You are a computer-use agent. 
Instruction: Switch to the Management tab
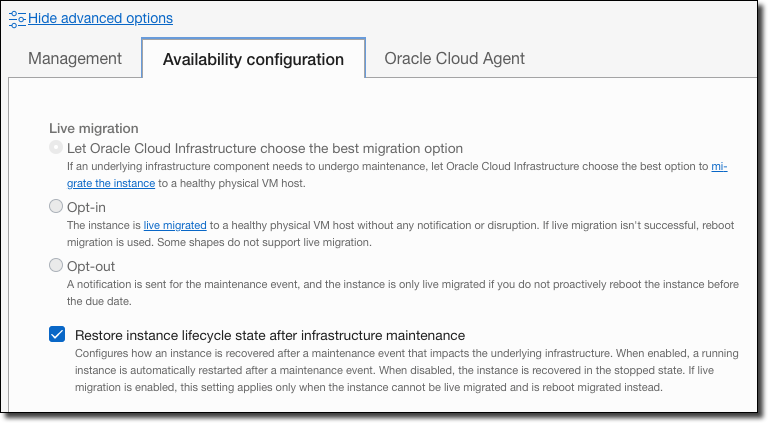click(x=75, y=58)
